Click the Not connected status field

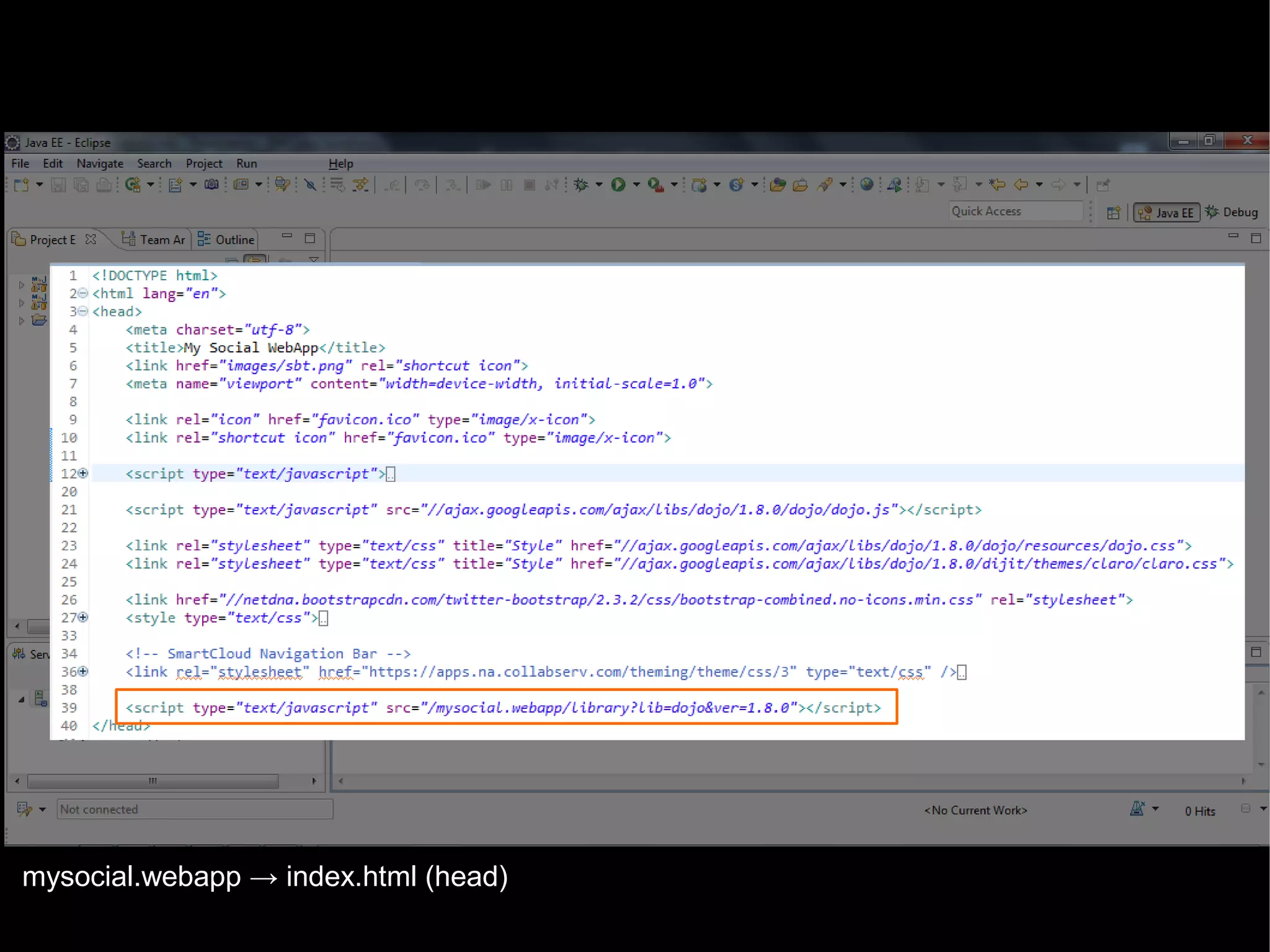(x=195, y=809)
